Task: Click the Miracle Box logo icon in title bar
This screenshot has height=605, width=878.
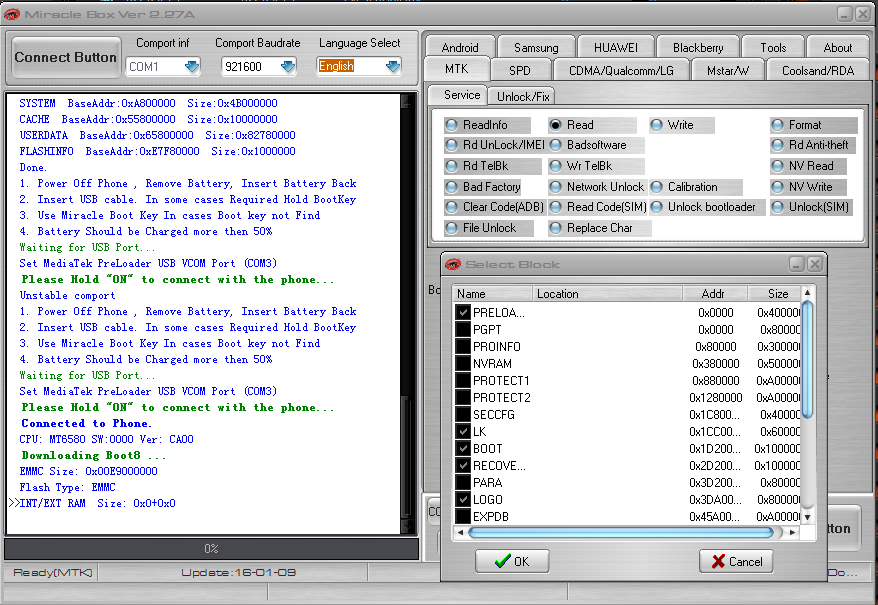Action: (x=11, y=14)
